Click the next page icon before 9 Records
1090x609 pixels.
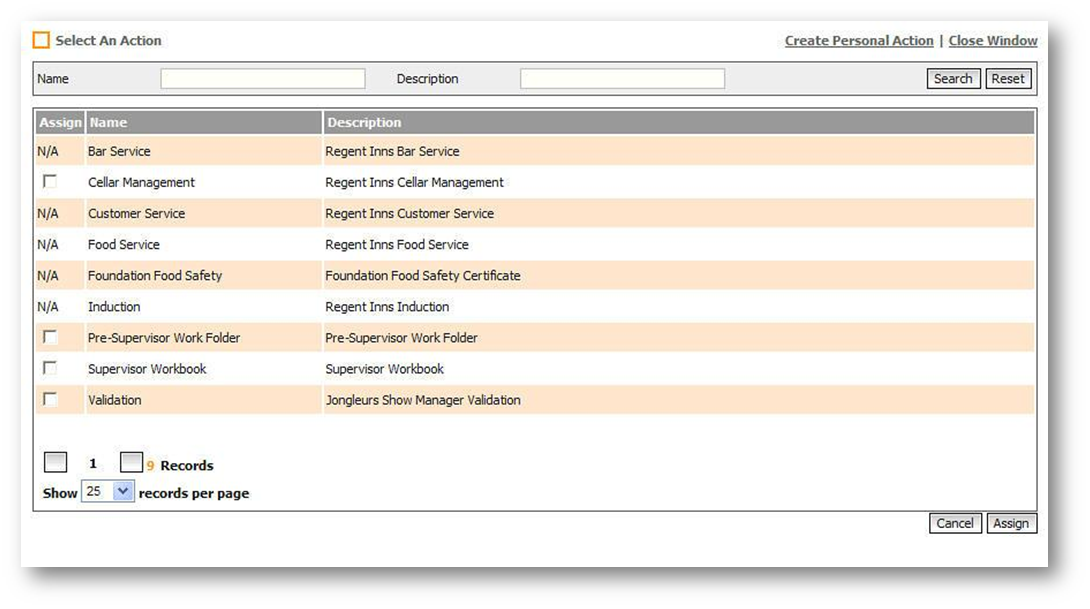tap(131, 462)
